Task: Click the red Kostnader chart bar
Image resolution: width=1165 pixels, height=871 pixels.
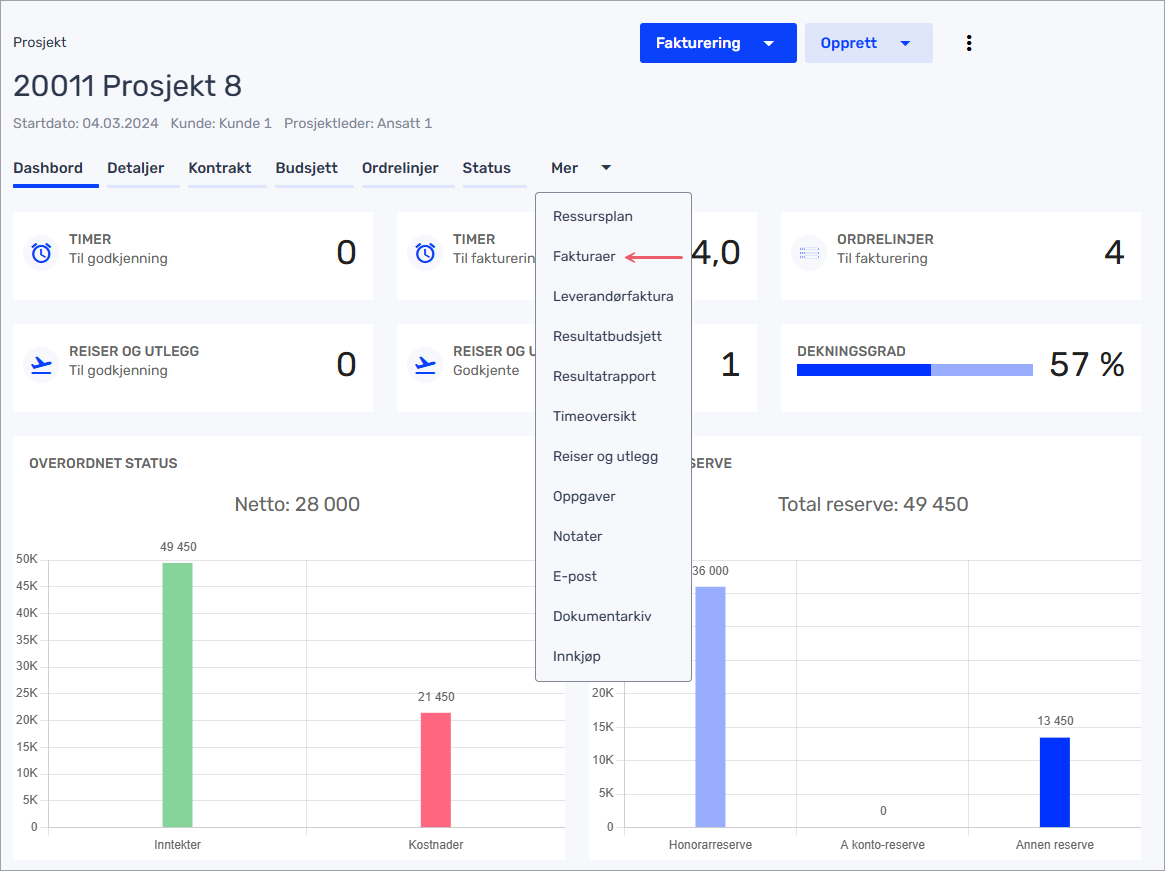Action: coord(435,769)
